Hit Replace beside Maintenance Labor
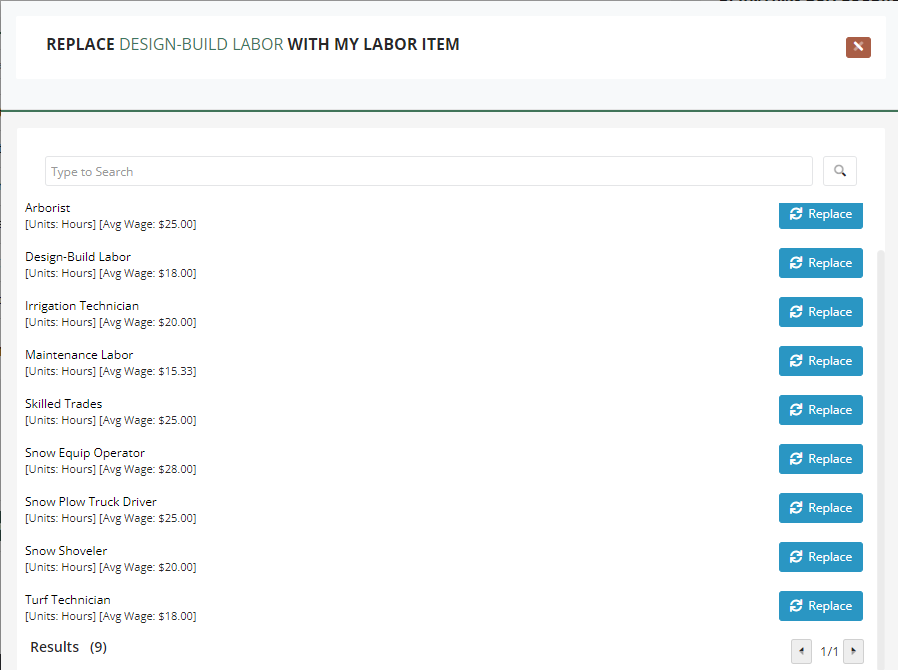Image resolution: width=898 pixels, height=670 pixels. [820, 361]
